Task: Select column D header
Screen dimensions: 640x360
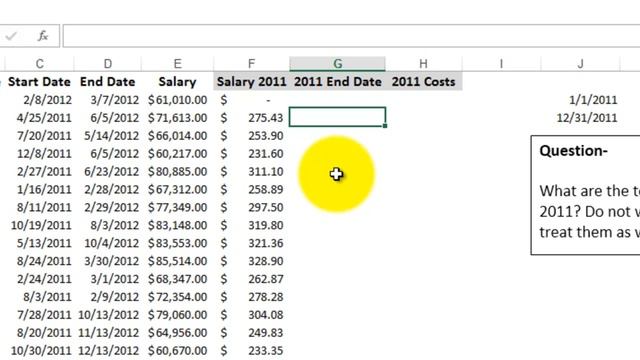Action: tap(108, 64)
